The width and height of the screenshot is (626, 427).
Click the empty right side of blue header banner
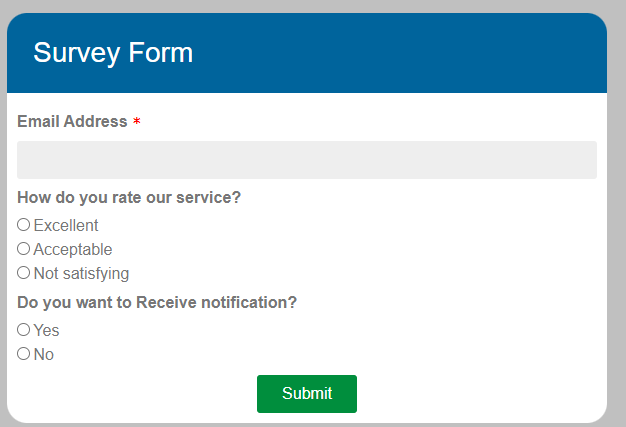click(x=450, y=53)
